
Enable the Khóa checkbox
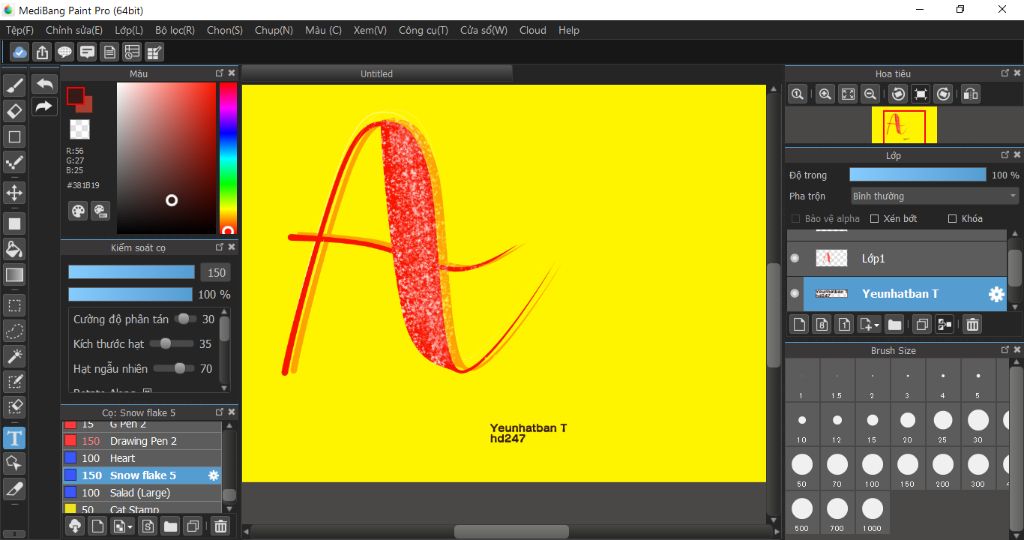click(952, 219)
